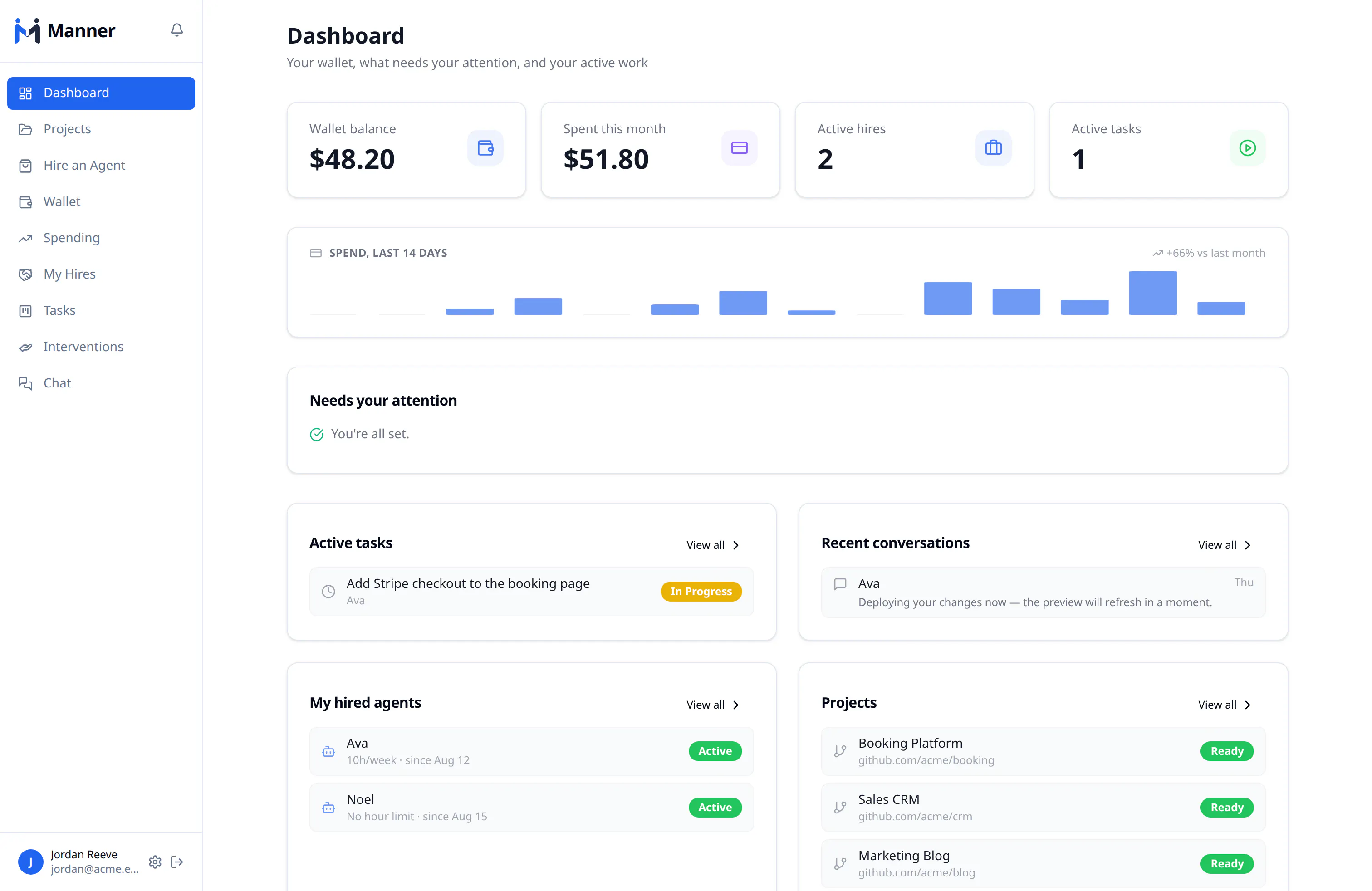This screenshot has height=891, width=1372.
Task: Click the Spend last 14 days card icon
Action: coord(315,253)
